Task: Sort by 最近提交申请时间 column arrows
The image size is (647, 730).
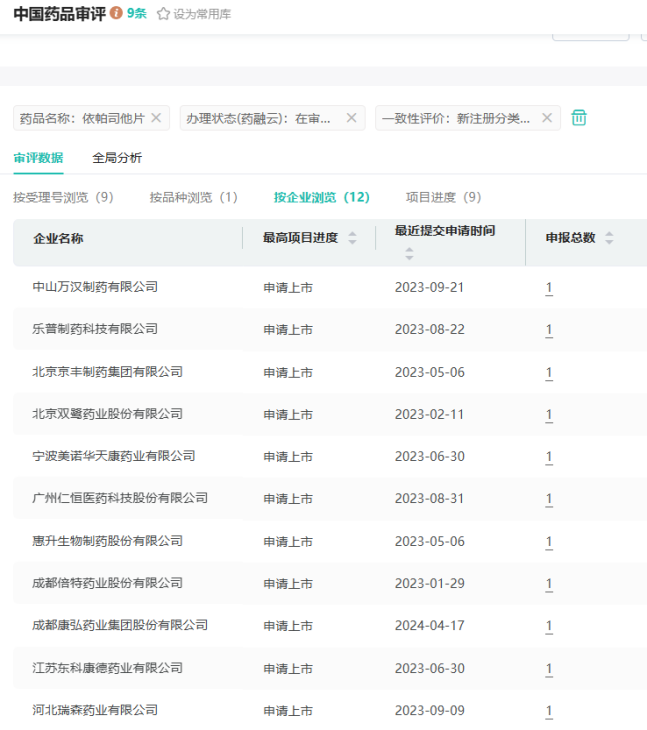Action: click(409, 254)
